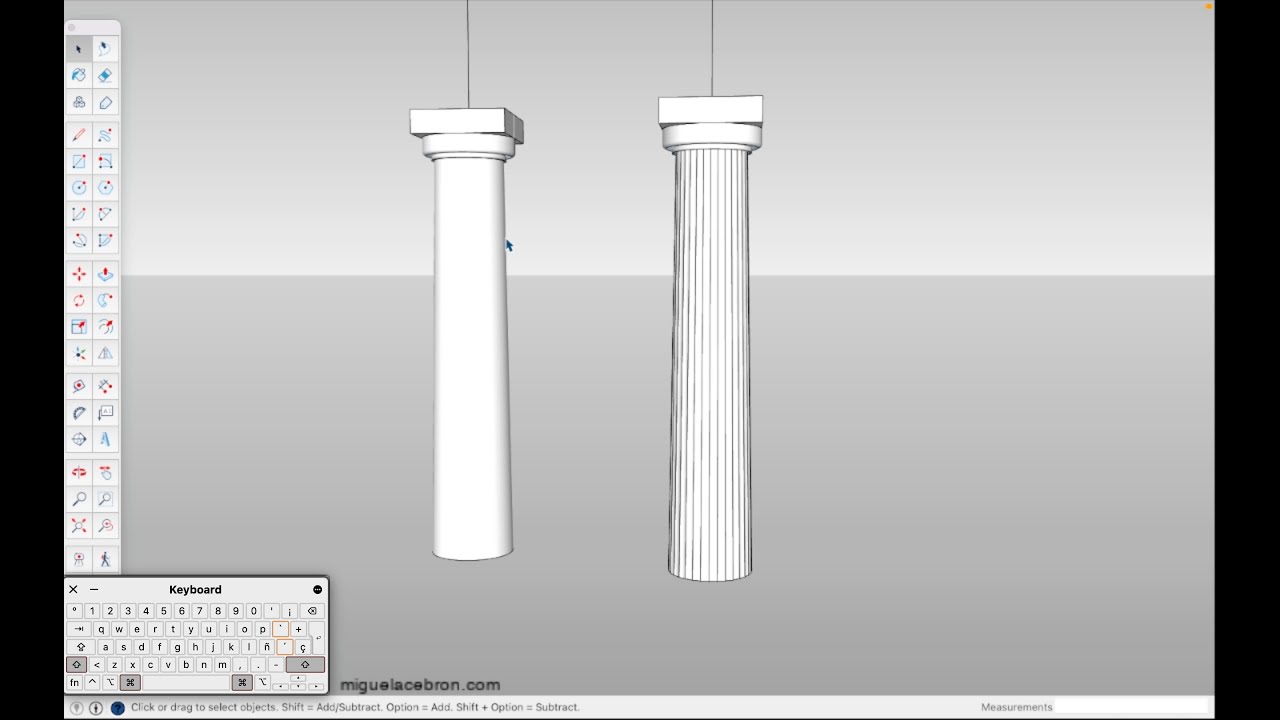The image size is (1280, 720).
Task: Choose the 3 Point Arc tool
Action: pos(79,240)
